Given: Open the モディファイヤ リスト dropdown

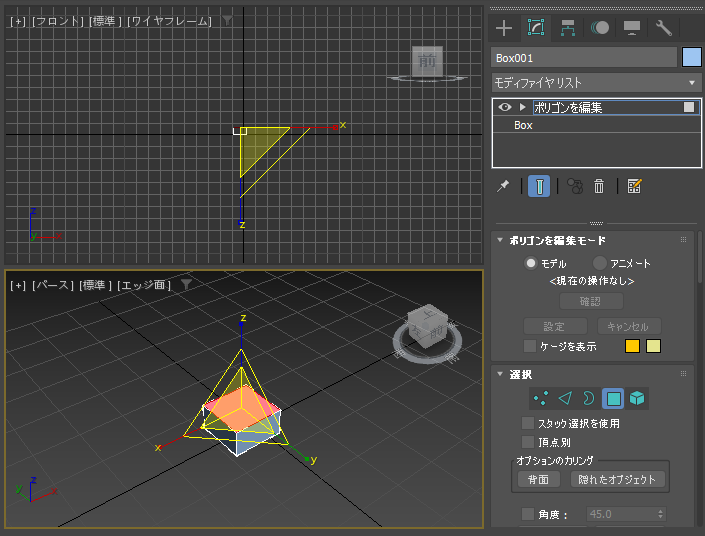Looking at the screenshot, I should [x=596, y=83].
